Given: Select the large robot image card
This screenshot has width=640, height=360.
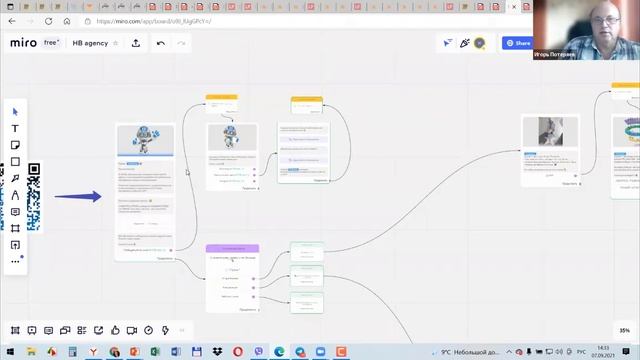Looking at the screenshot, I should (145, 140).
